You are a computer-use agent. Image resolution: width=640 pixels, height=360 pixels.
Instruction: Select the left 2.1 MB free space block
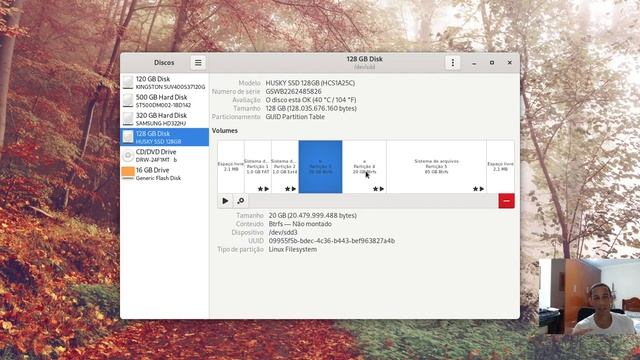coord(231,167)
